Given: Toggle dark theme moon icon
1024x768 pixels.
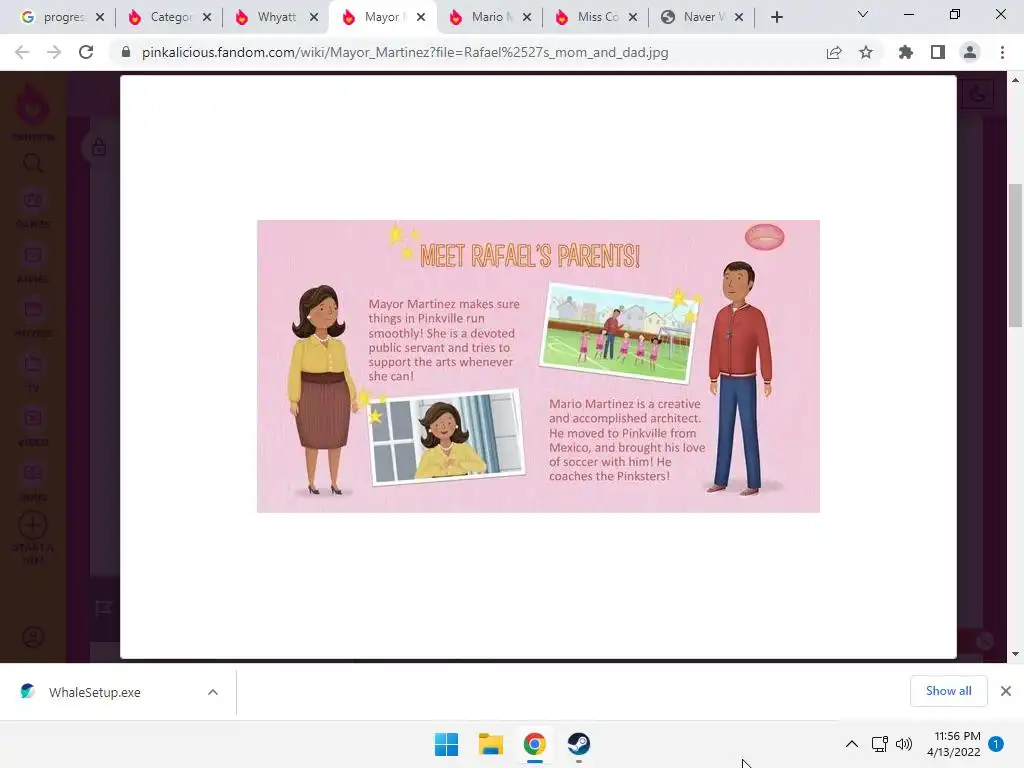Looking at the screenshot, I should pyautogui.click(x=977, y=94).
